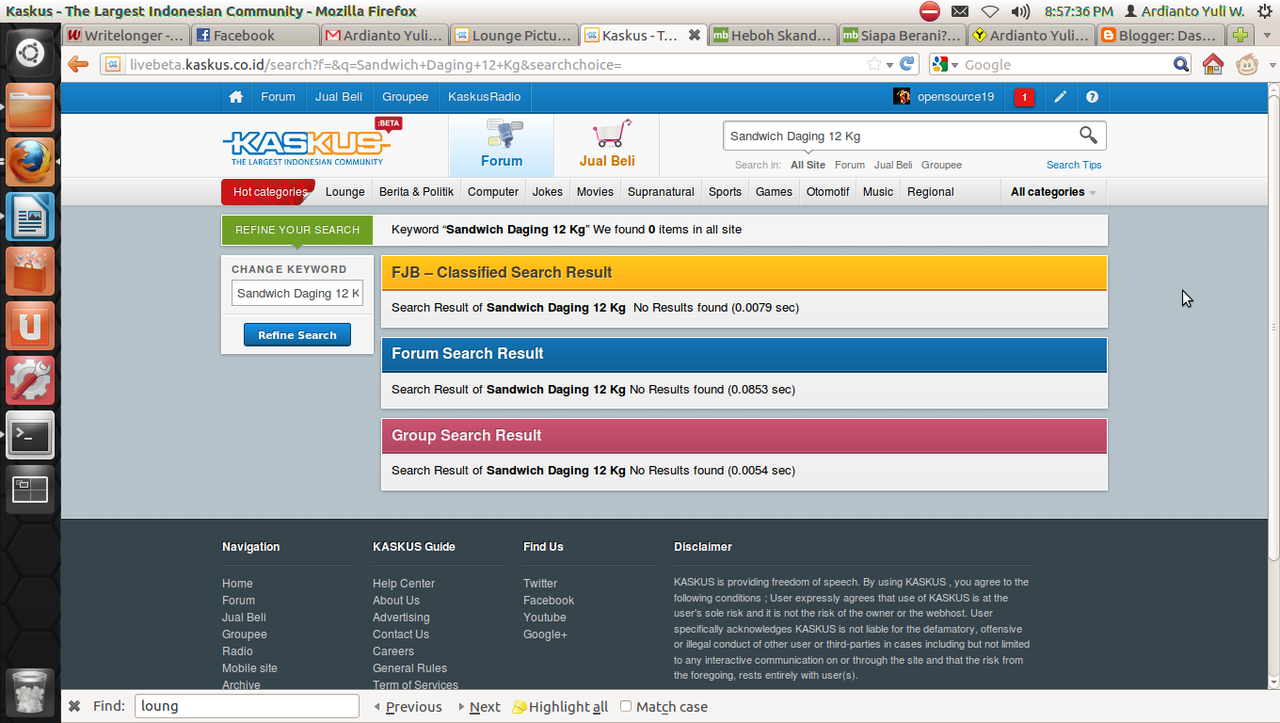Click the monkey add-on icon in toolbar
The height and width of the screenshot is (723, 1280).
(x=1247, y=64)
